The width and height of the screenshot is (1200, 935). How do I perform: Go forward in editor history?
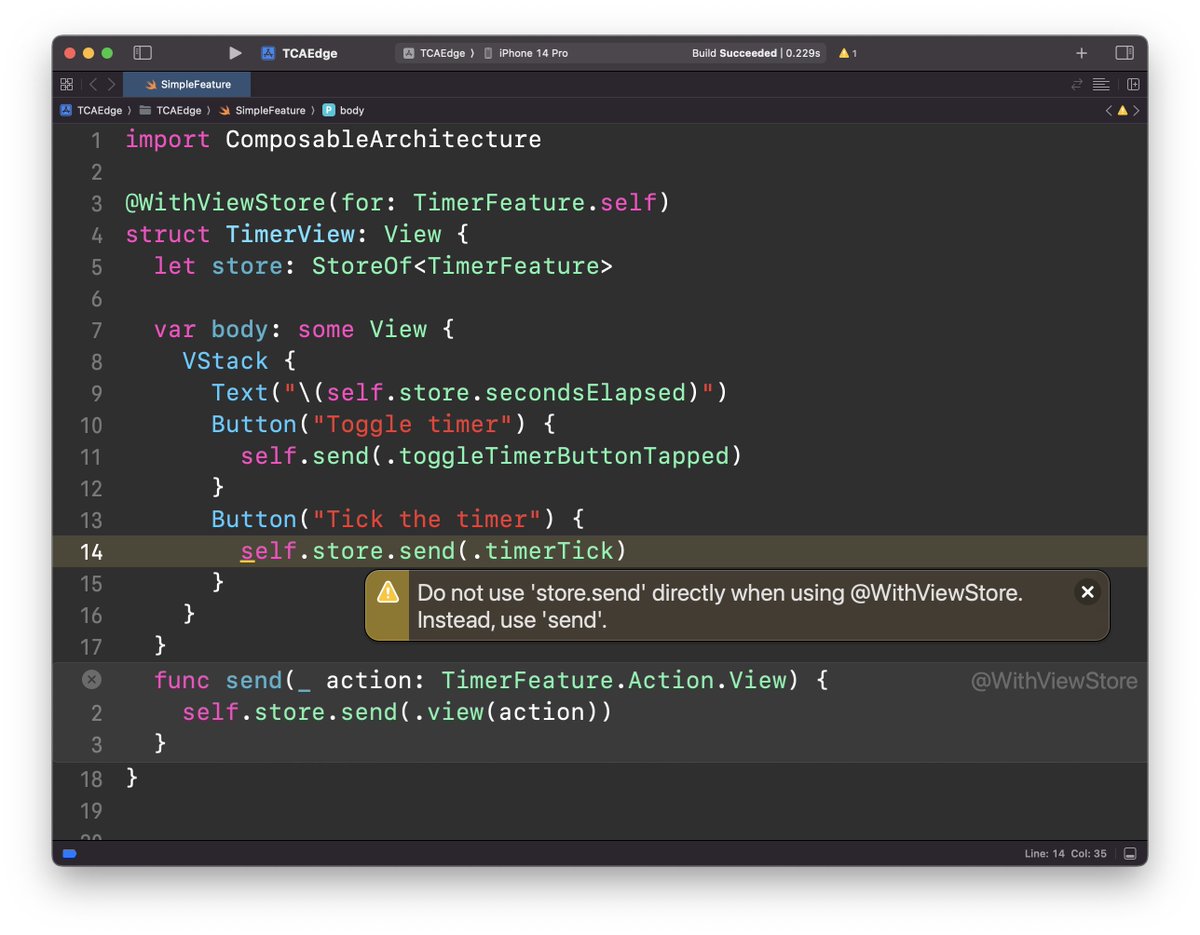point(110,85)
